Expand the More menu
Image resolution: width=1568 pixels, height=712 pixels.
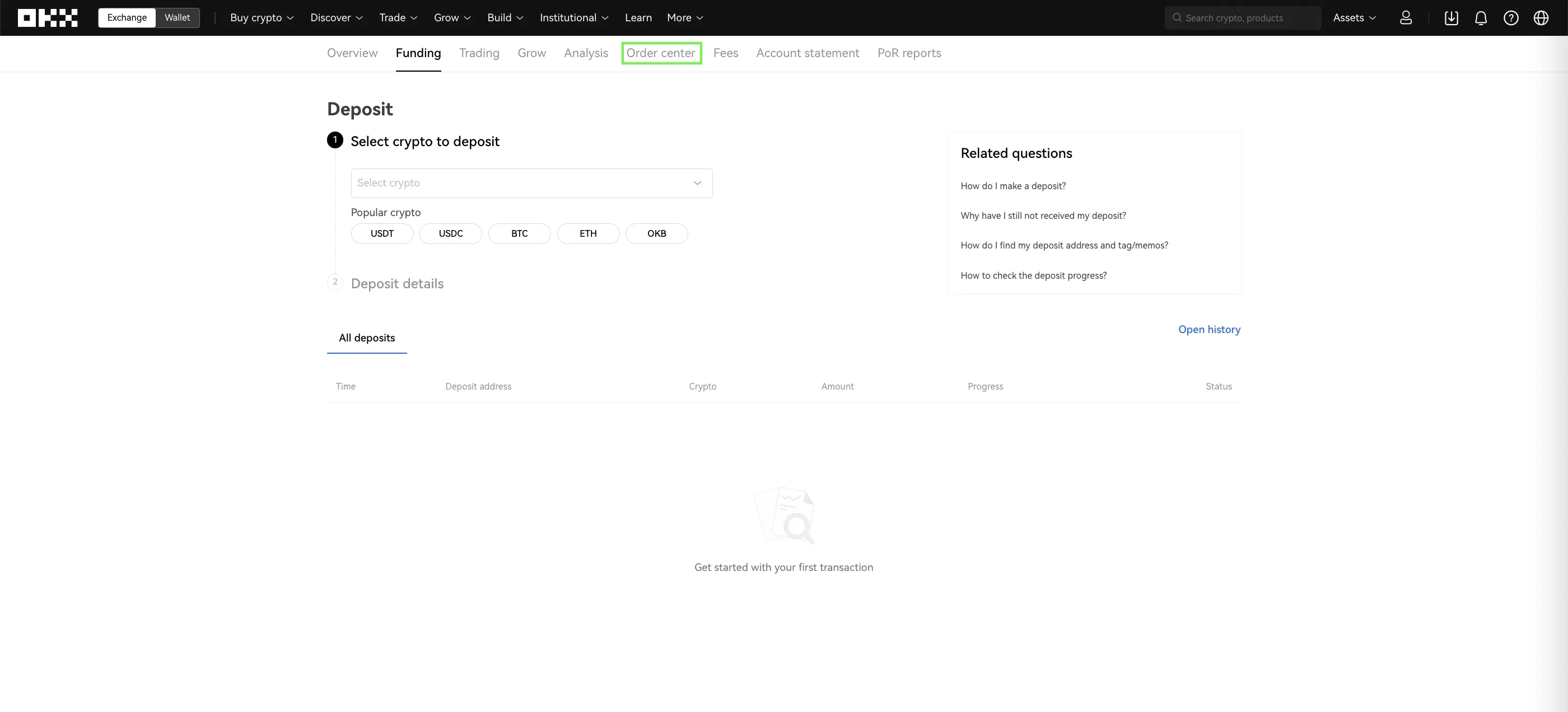pos(685,18)
